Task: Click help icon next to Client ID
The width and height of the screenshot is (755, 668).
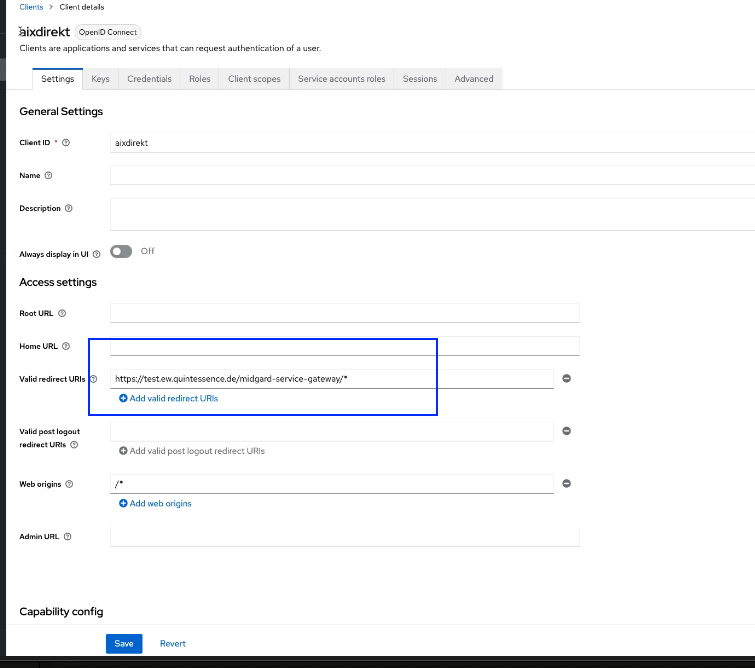Action: click(x=66, y=143)
